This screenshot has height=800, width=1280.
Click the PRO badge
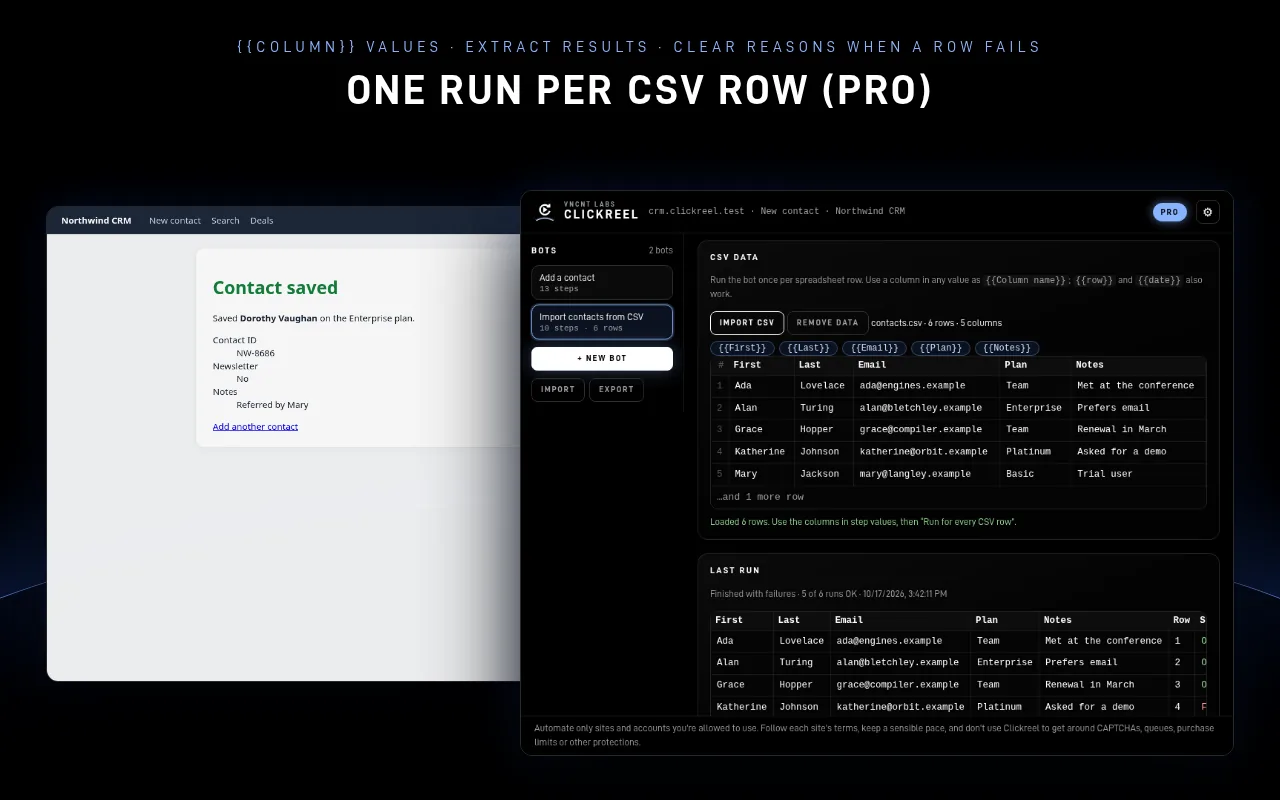(1169, 212)
